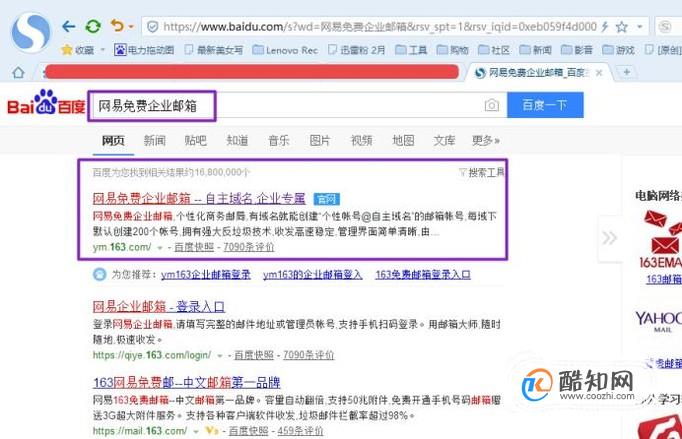Click the lightning speed-mode icon
682x439 pixels.
(x=605, y=27)
